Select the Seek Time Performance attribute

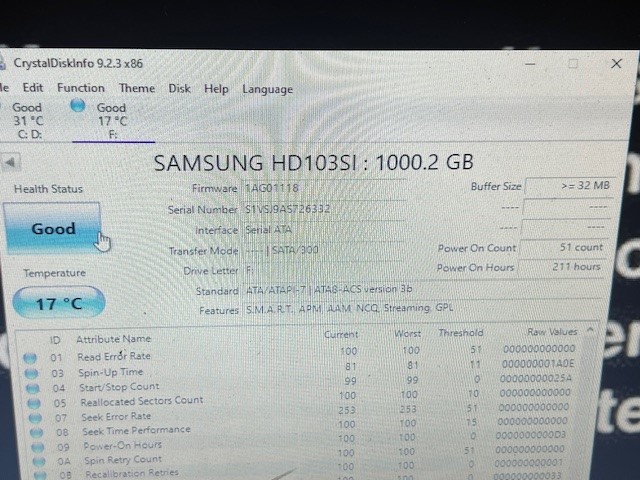point(136,431)
